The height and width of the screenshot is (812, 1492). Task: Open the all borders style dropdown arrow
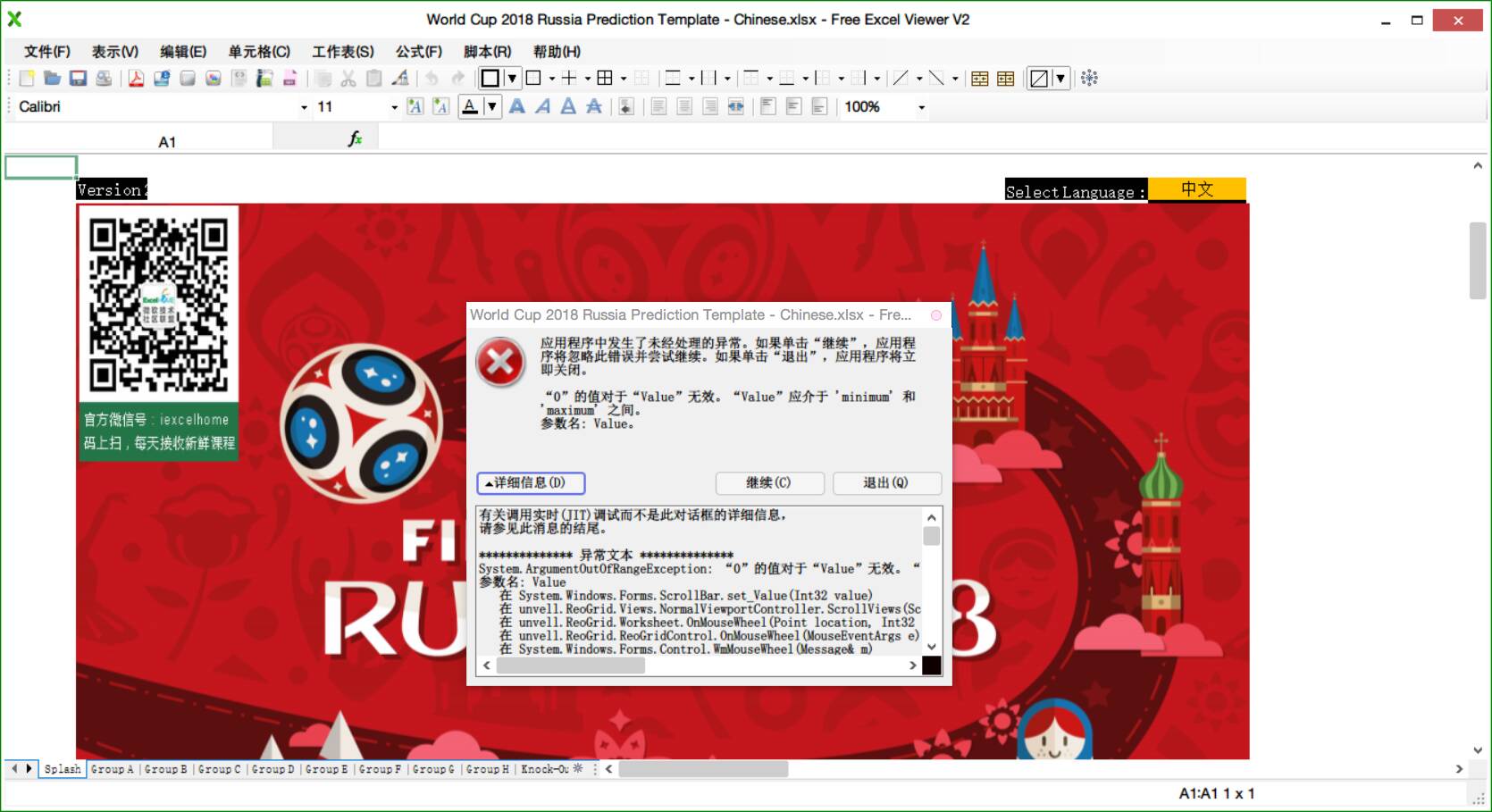624,79
